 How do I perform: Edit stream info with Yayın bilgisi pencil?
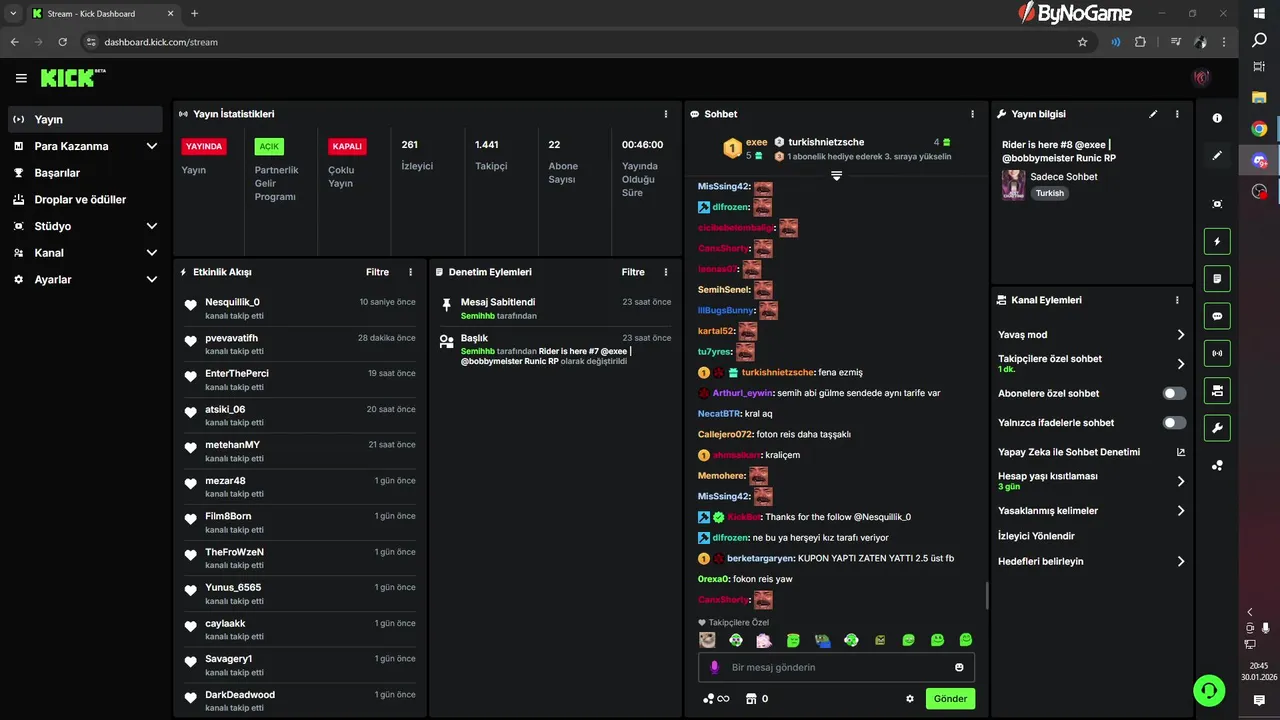(1153, 114)
